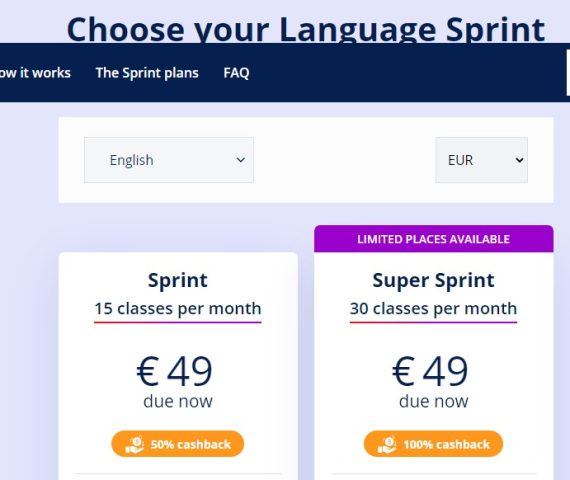Open the English language dropdown
Image resolution: width=570 pixels, height=480 pixels.
coord(169,160)
